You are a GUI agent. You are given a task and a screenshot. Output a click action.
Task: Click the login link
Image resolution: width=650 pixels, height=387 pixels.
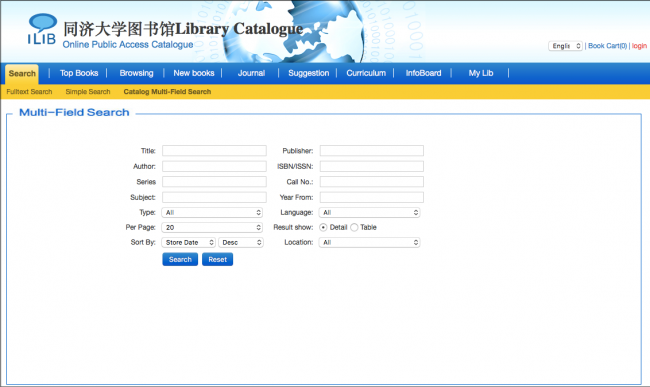click(639, 46)
